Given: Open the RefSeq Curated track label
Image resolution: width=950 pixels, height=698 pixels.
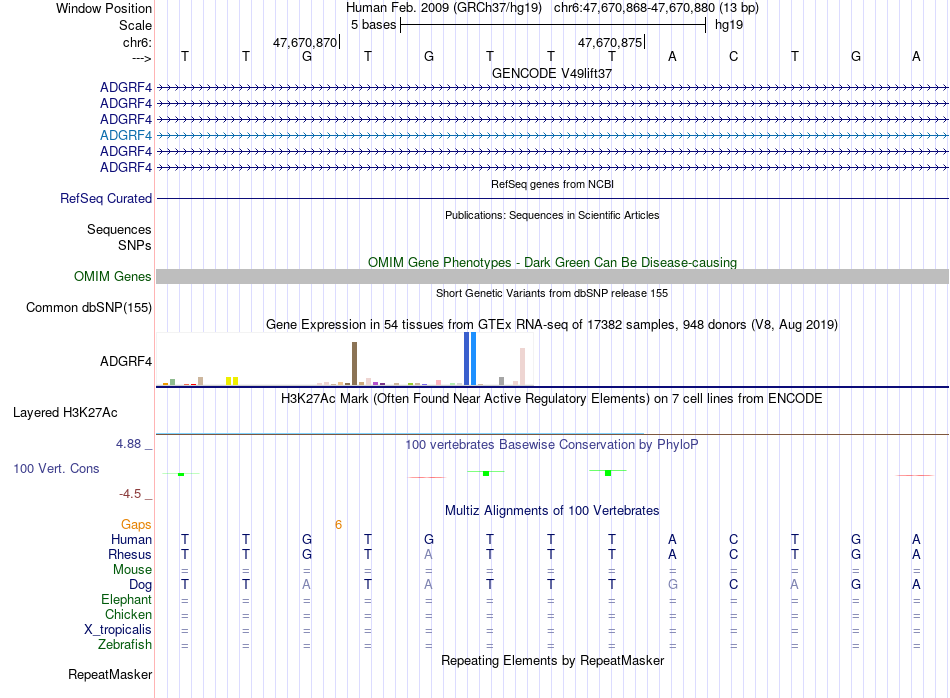Looking at the screenshot, I should (x=105, y=198).
